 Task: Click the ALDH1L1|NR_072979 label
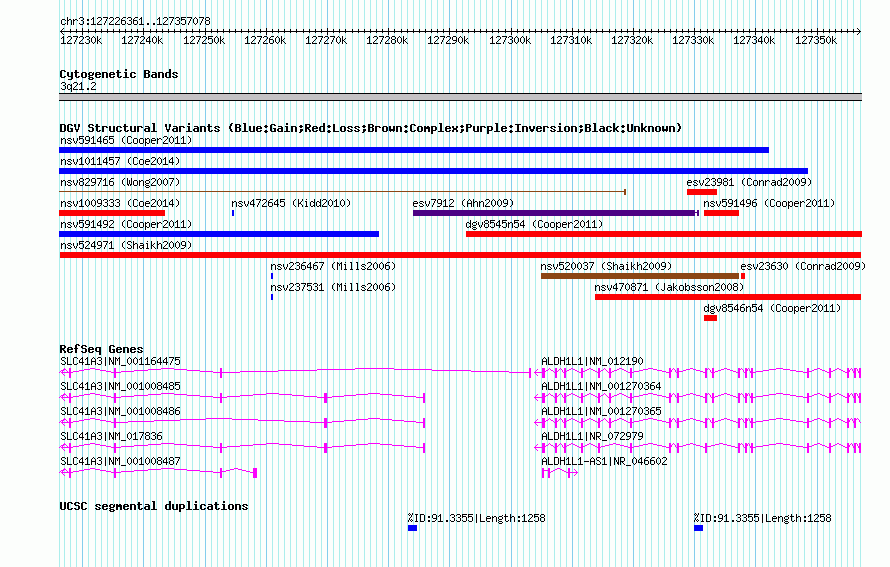point(593,436)
